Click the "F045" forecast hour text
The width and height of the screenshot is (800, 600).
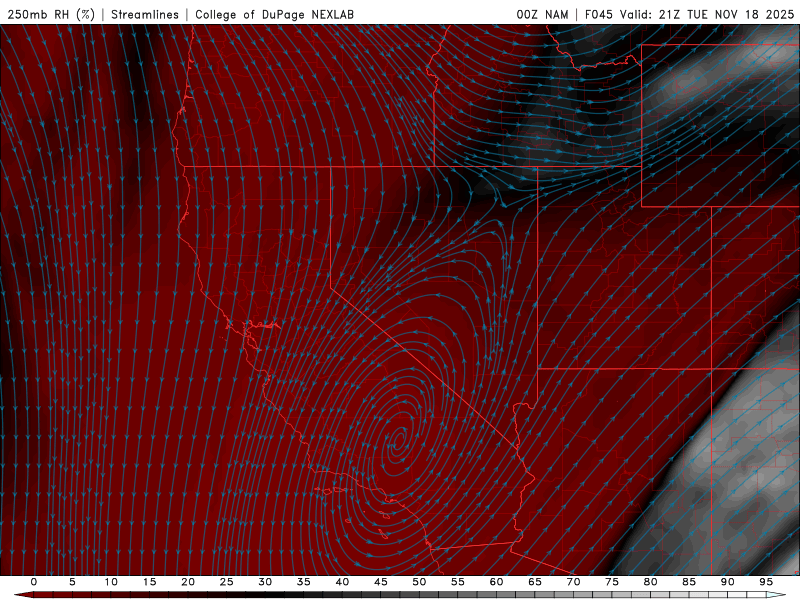click(x=598, y=14)
